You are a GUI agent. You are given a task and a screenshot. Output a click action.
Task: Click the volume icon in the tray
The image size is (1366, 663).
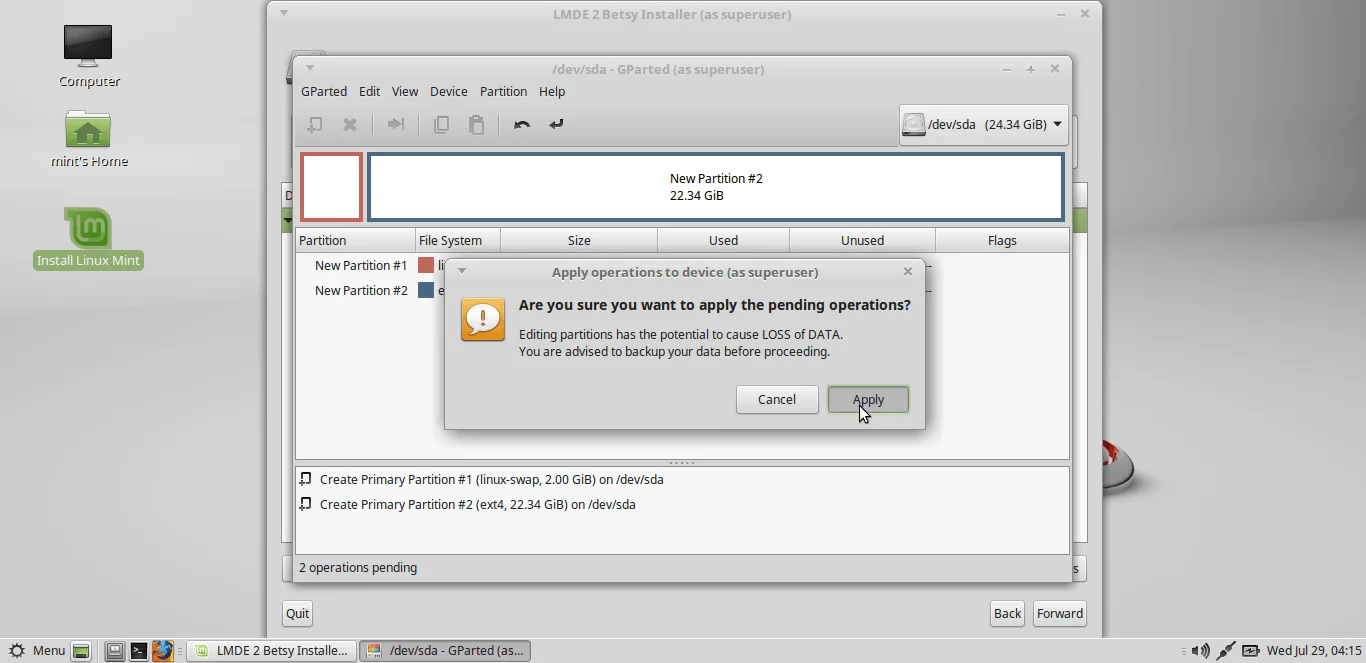1199,650
